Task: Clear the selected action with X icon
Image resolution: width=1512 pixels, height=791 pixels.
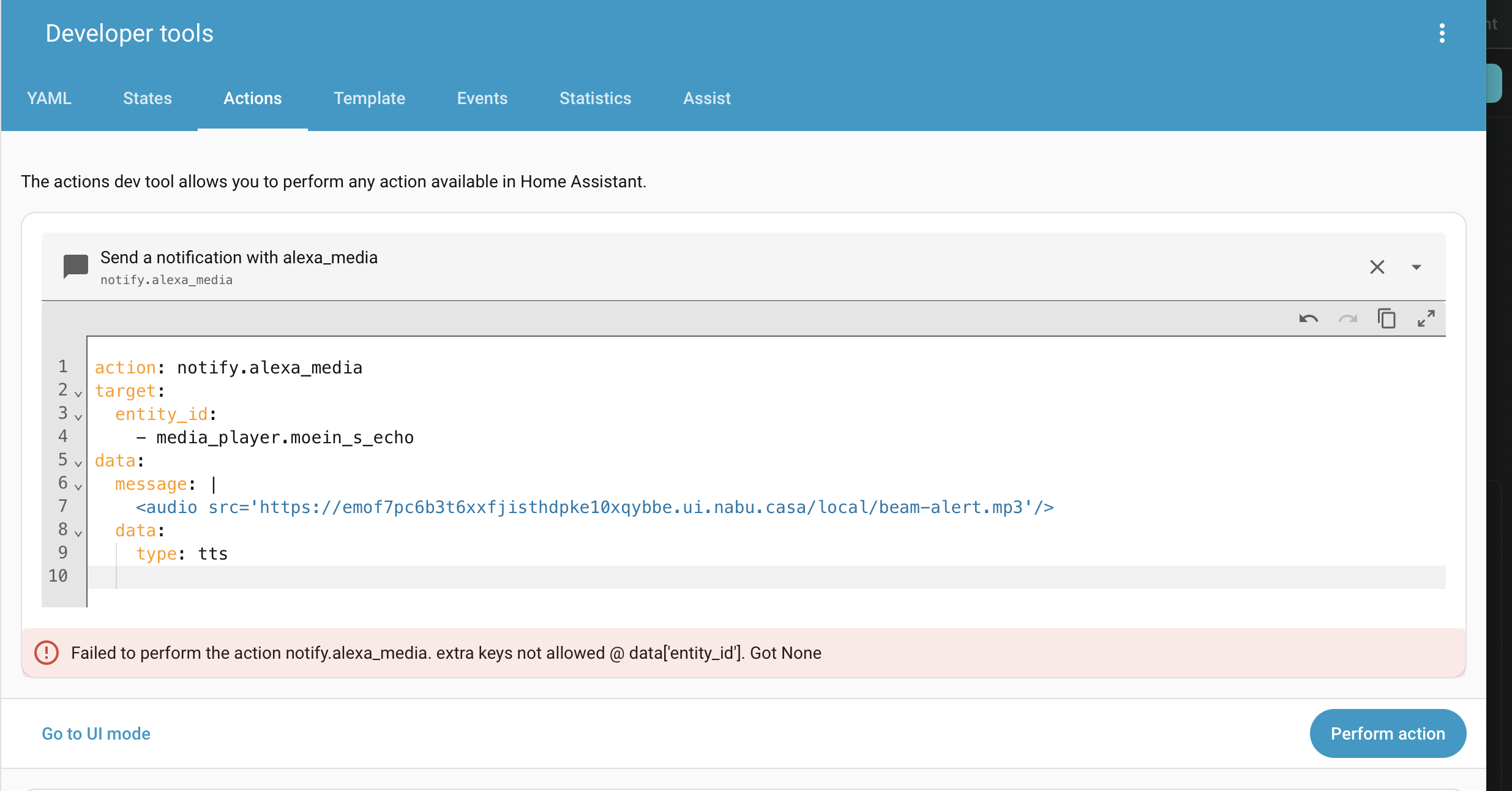Action: pyautogui.click(x=1377, y=267)
